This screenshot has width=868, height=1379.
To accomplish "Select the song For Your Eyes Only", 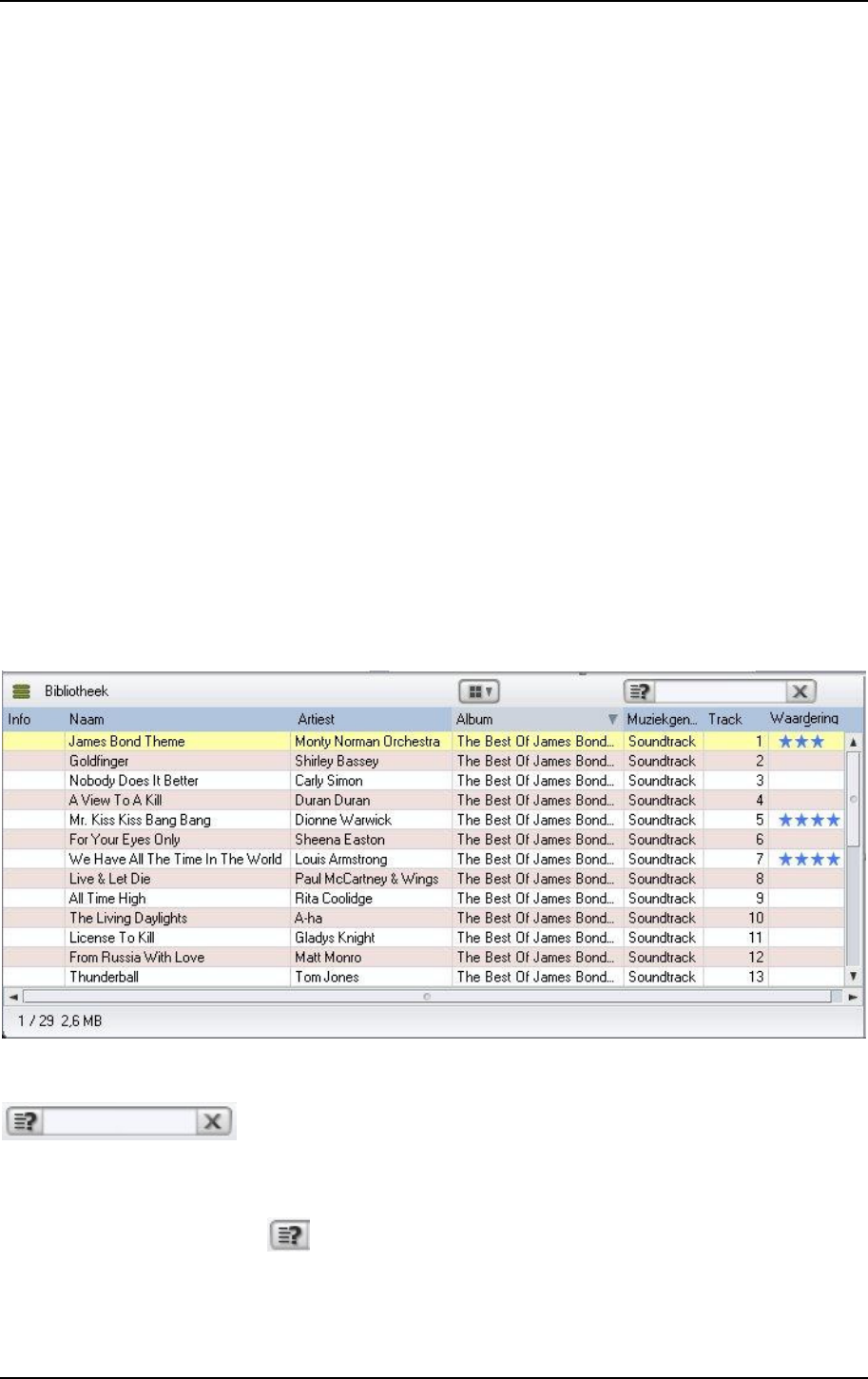I will coord(125,840).
